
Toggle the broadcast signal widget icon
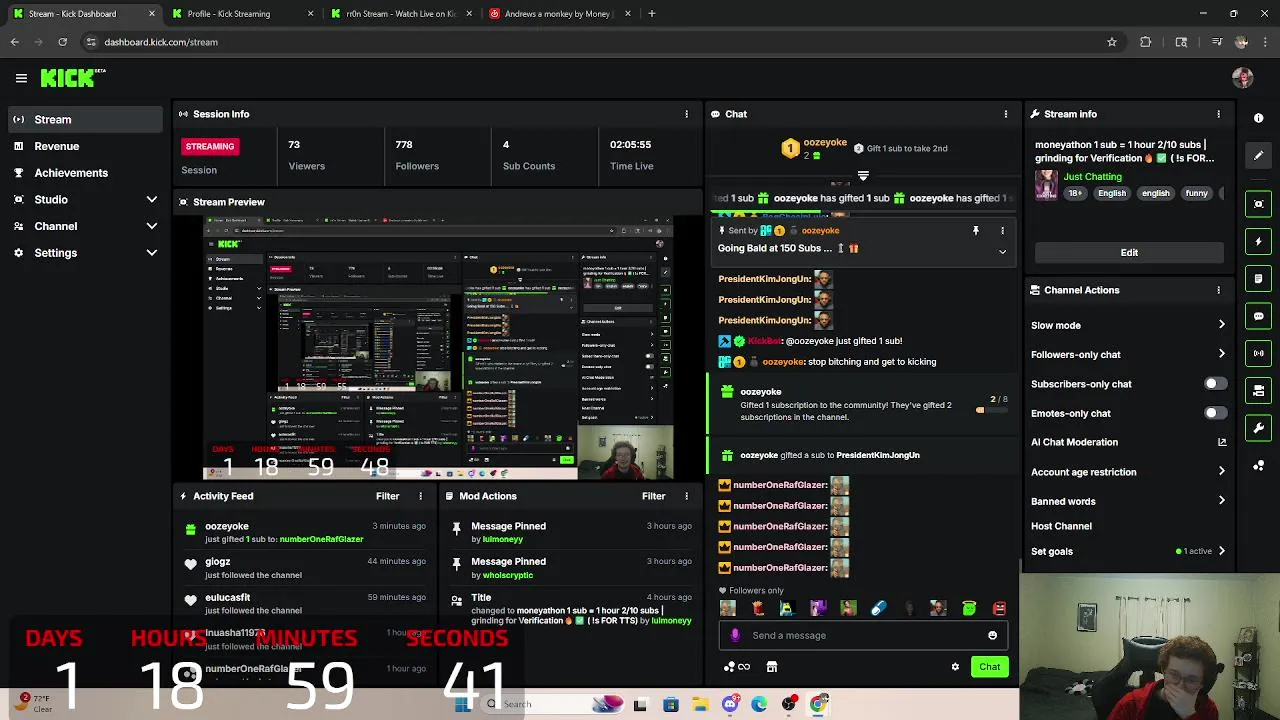tap(1258, 353)
